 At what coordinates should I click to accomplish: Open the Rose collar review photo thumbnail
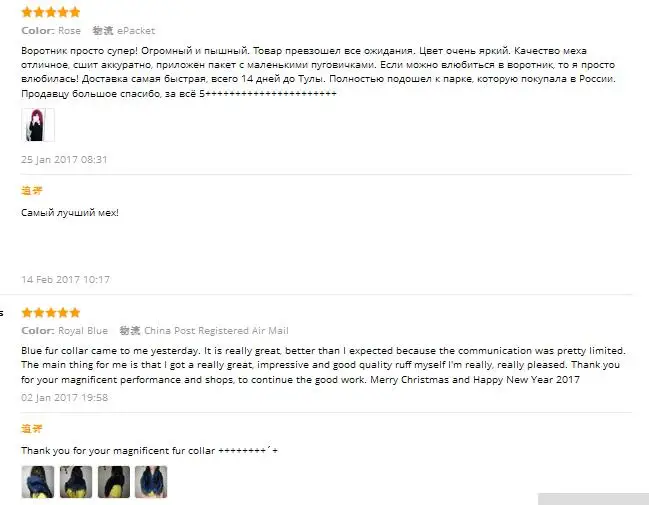pos(38,125)
